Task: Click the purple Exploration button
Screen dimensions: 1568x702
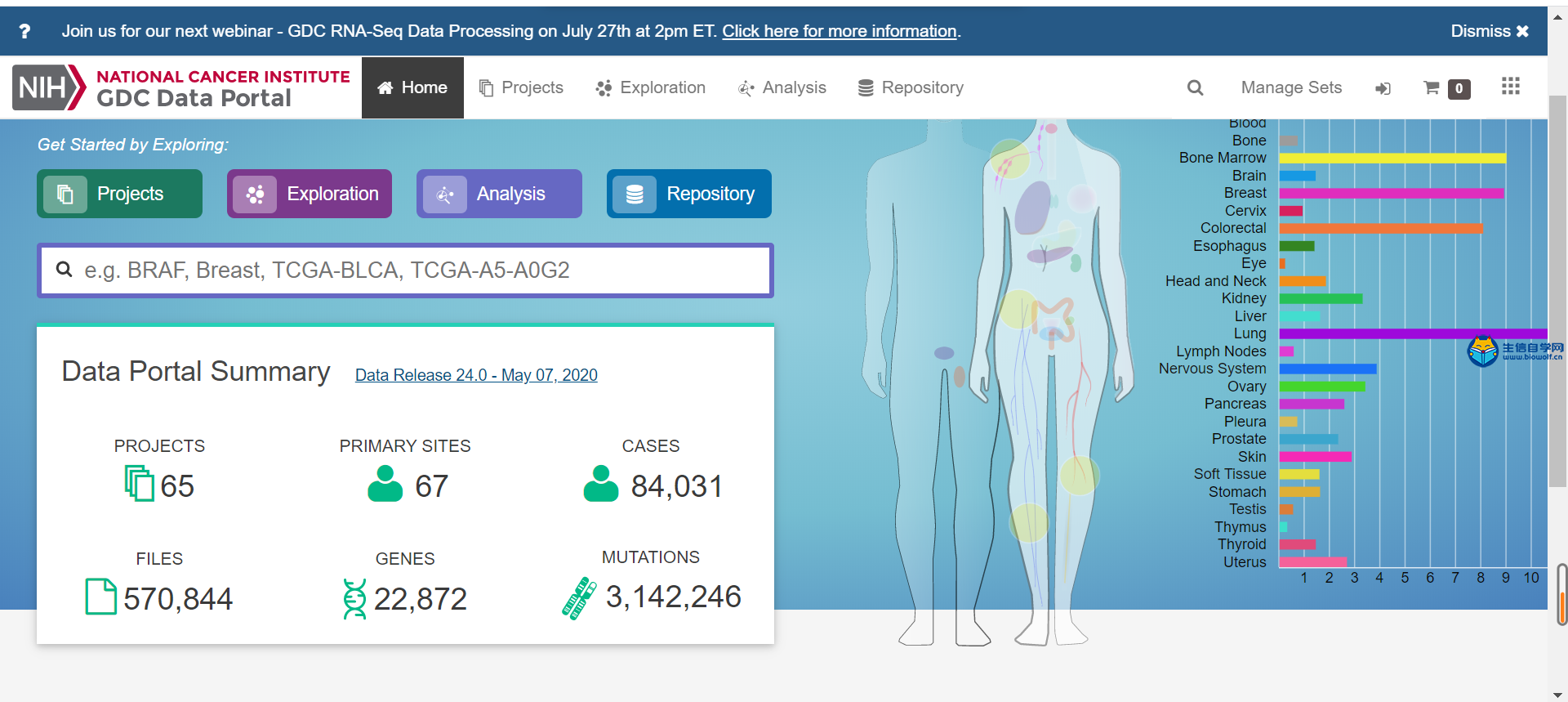Action: pyautogui.click(x=310, y=194)
